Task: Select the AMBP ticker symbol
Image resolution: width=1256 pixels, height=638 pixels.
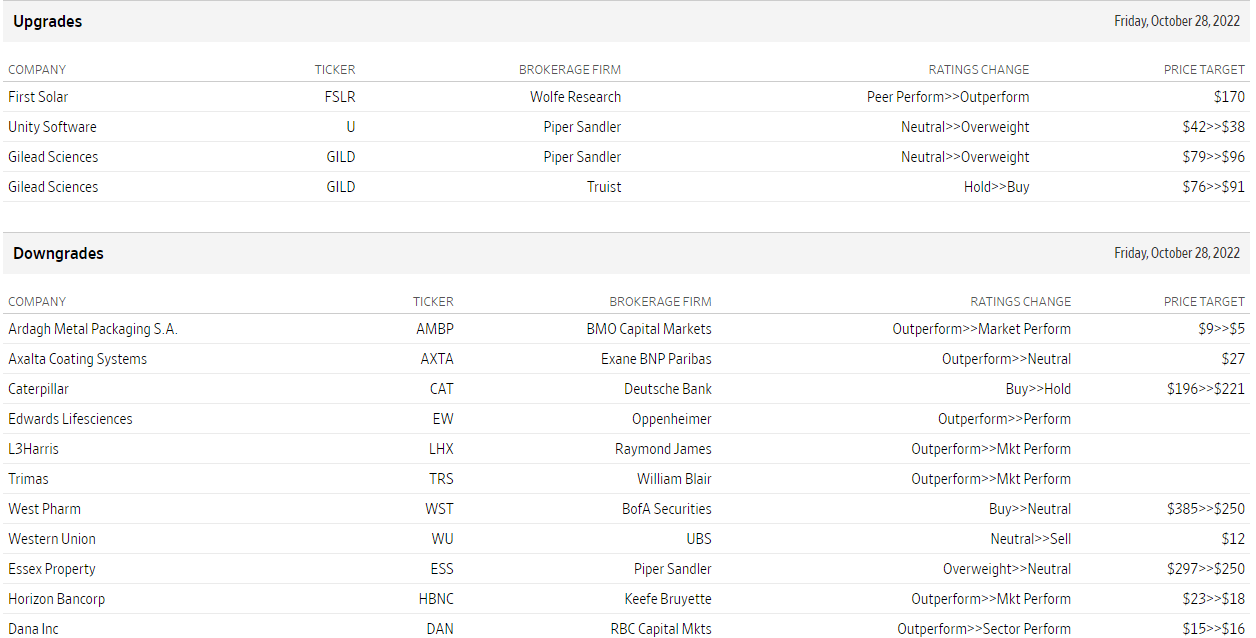Action: 434,329
